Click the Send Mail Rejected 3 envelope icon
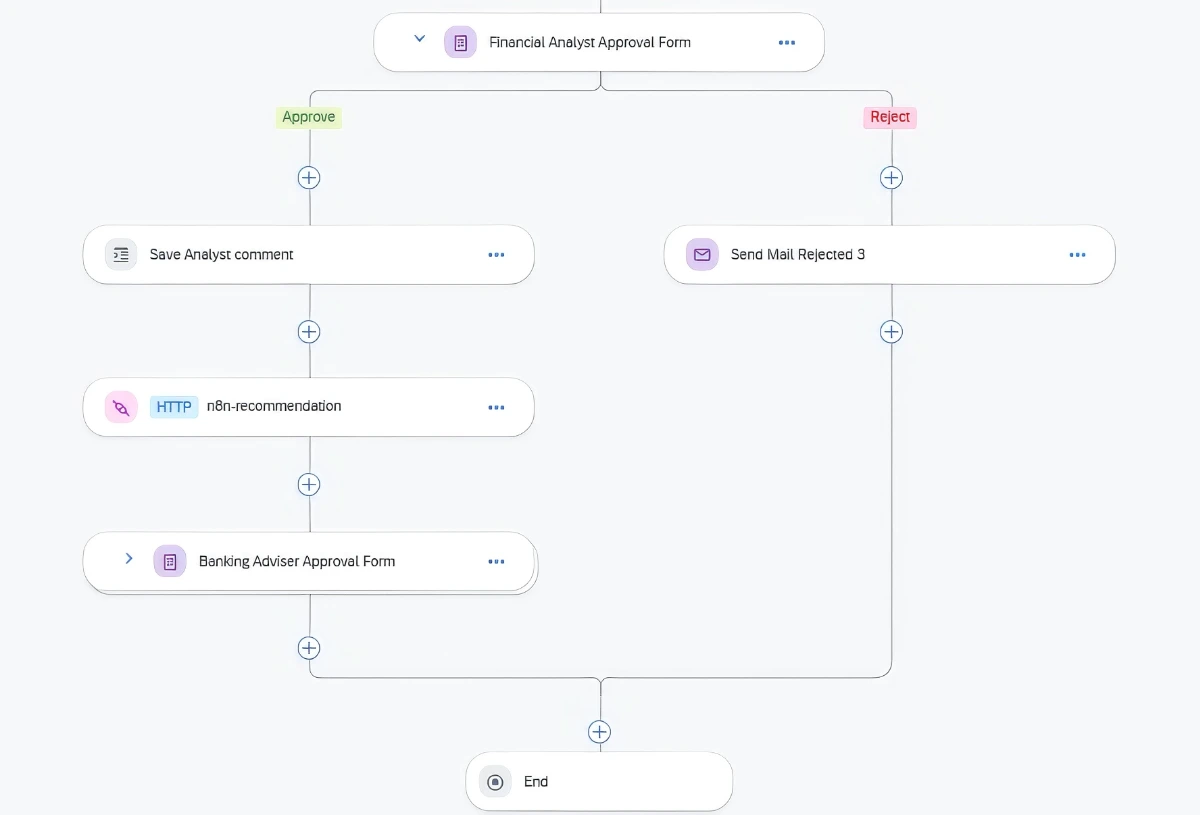This screenshot has width=1200, height=815. point(702,254)
